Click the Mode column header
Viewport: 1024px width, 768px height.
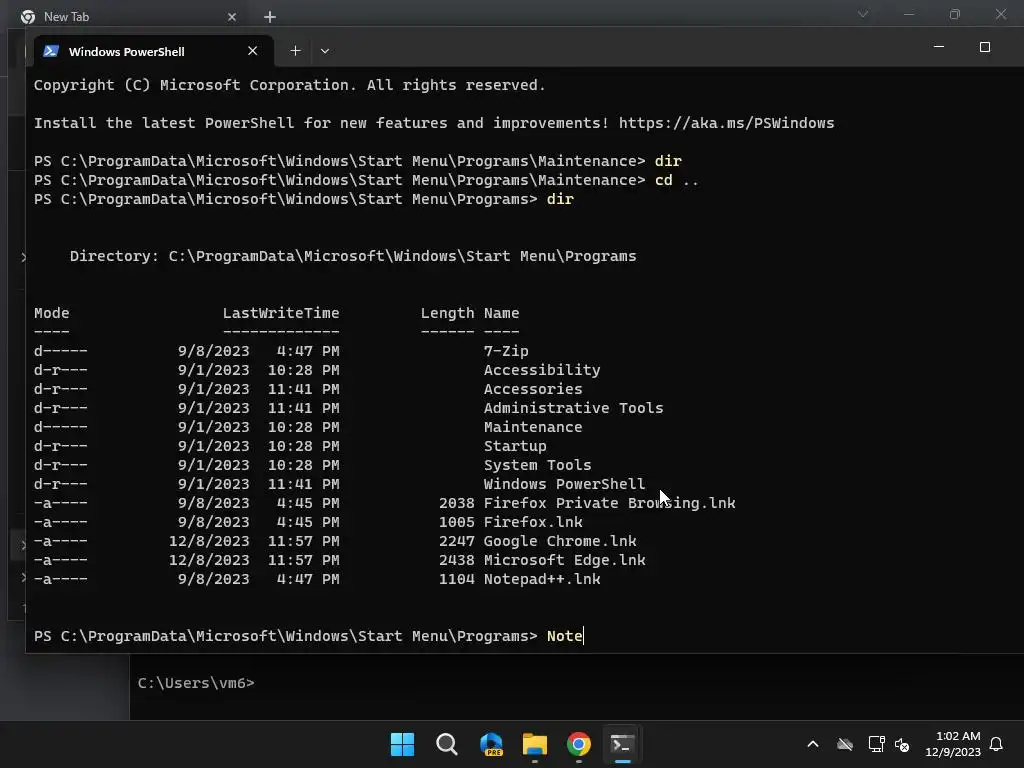52,313
